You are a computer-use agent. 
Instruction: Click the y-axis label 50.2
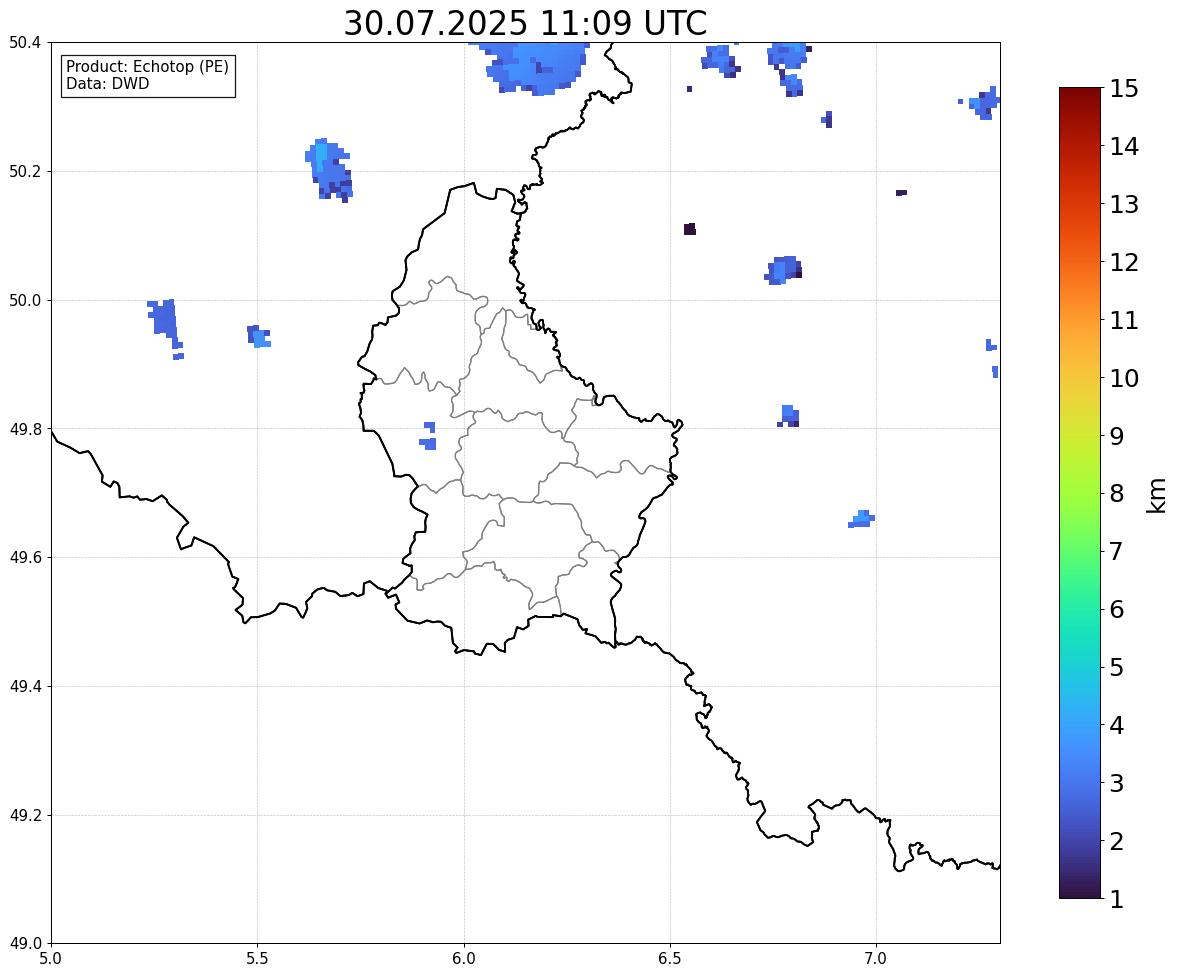[24, 171]
